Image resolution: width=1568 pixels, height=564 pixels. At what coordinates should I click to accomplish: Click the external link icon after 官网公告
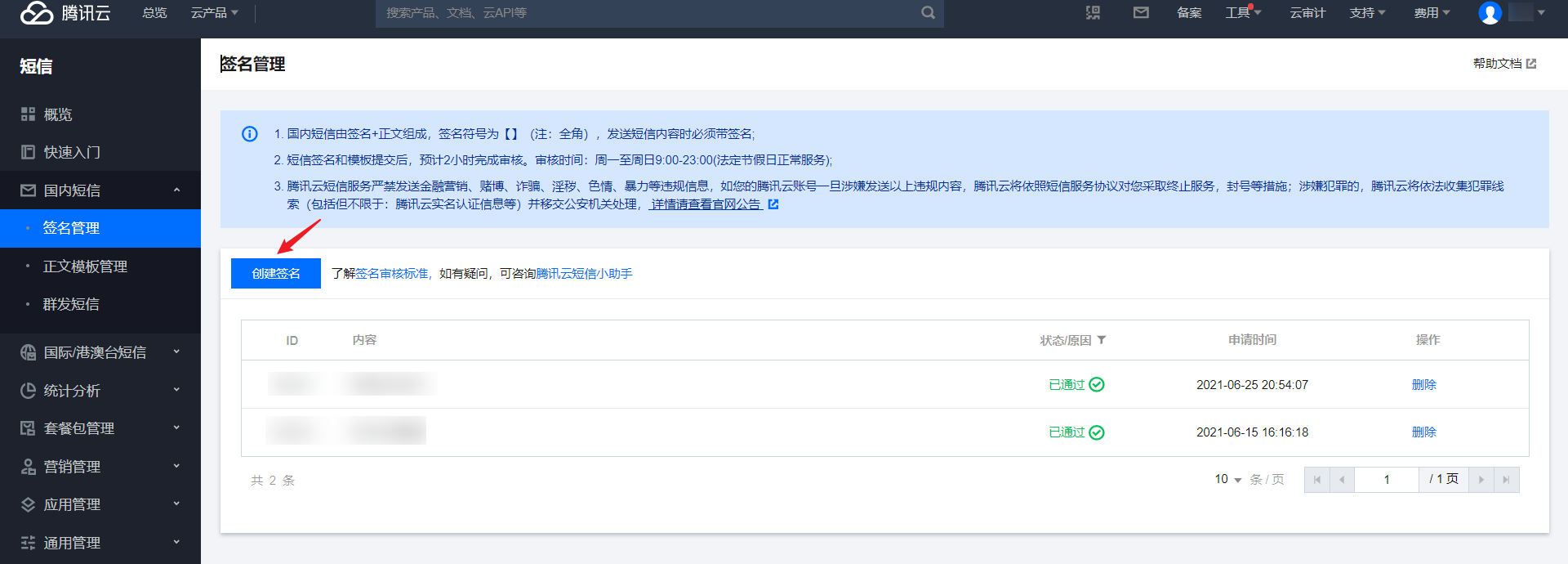(773, 204)
